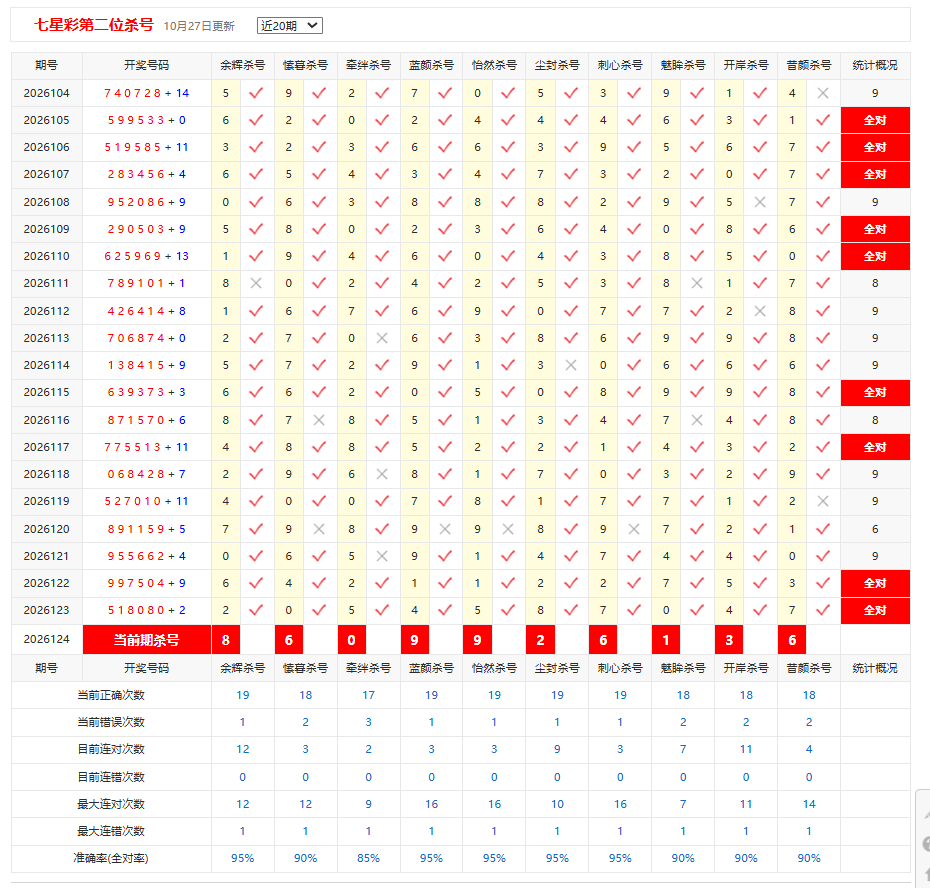Click the X mark in row 2026118

click(x=382, y=474)
